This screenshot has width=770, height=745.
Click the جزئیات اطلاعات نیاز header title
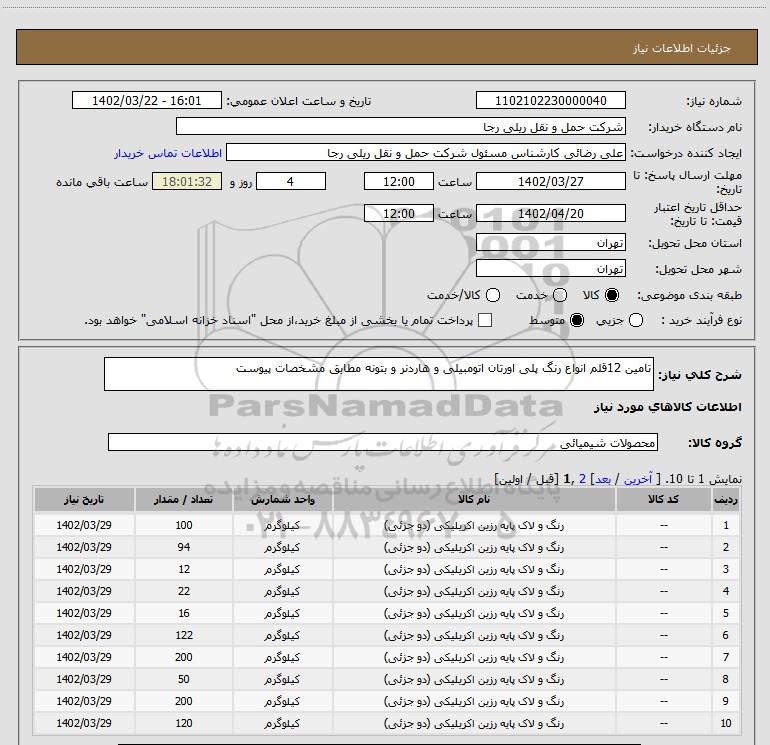click(x=682, y=48)
